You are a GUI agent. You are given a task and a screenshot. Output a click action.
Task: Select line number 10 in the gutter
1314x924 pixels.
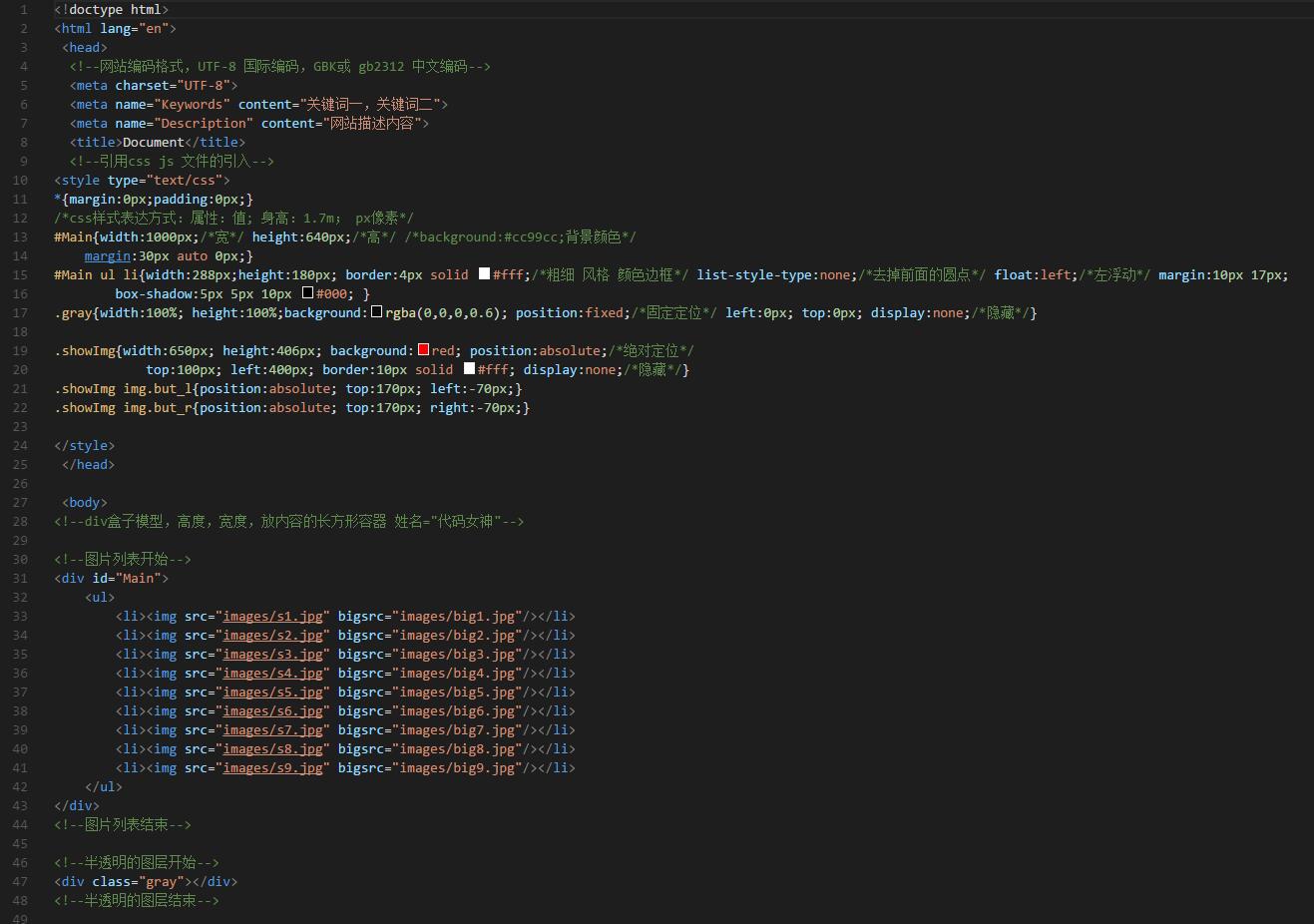[x=20, y=181]
